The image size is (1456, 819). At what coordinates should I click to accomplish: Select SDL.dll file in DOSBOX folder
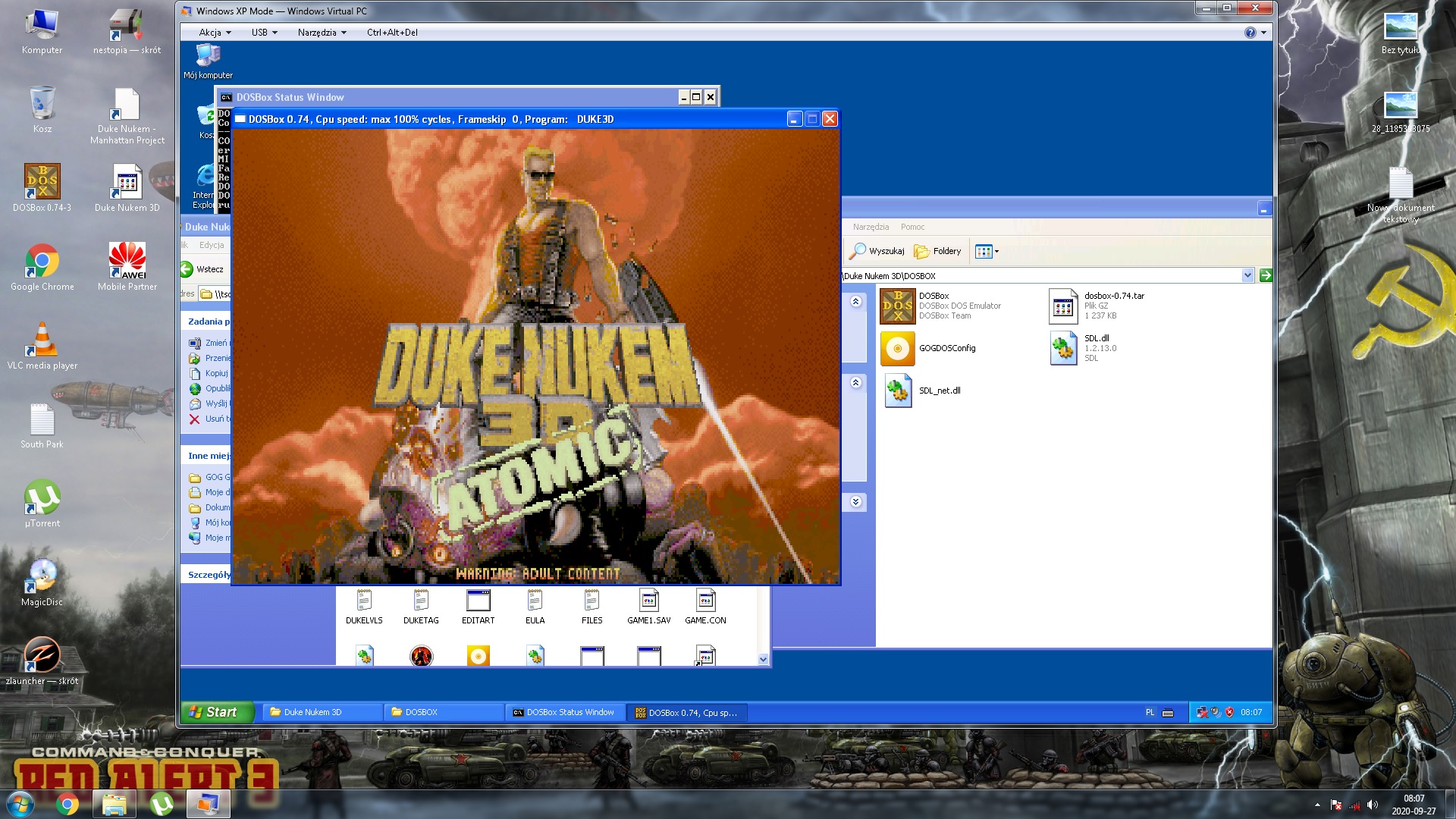point(1083,348)
